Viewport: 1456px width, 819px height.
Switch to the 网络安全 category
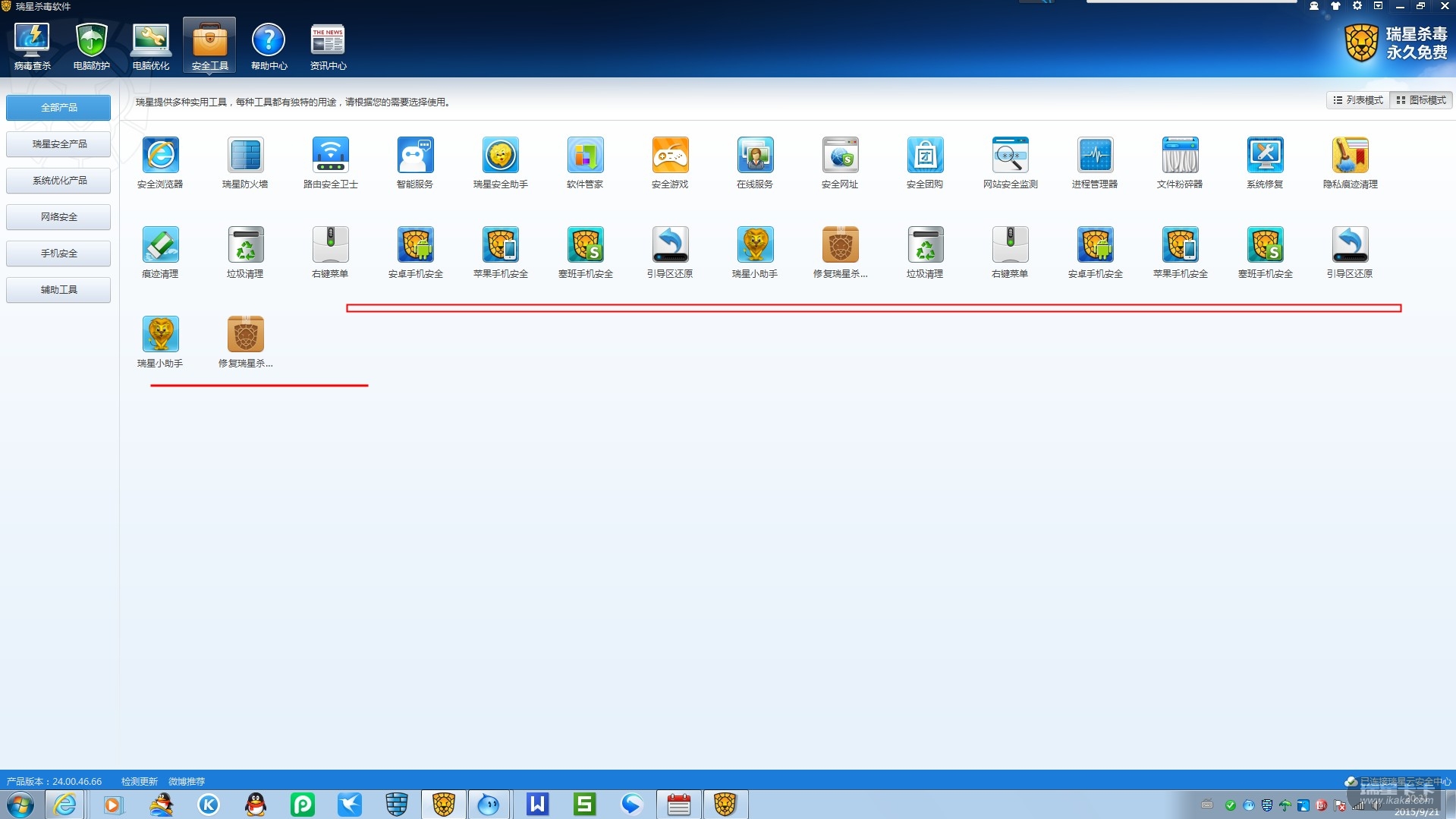coord(58,217)
